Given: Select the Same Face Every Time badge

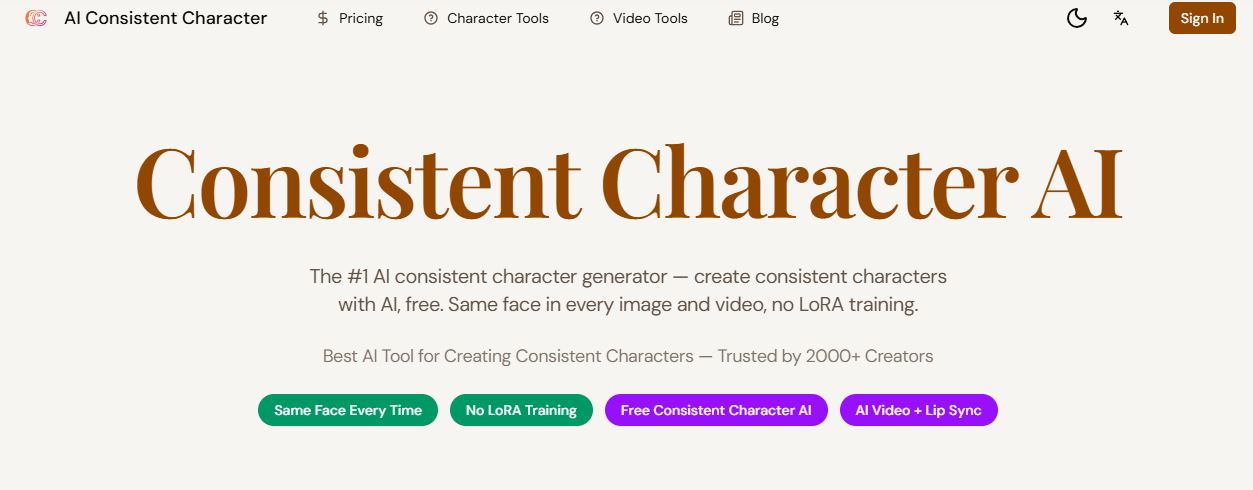Looking at the screenshot, I should [348, 410].
